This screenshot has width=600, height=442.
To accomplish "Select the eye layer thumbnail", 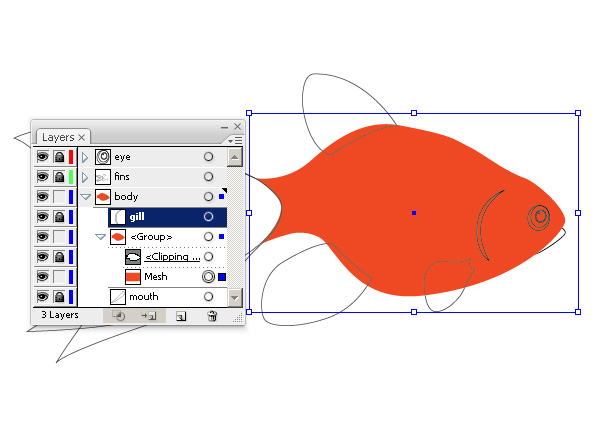I will click(103, 157).
